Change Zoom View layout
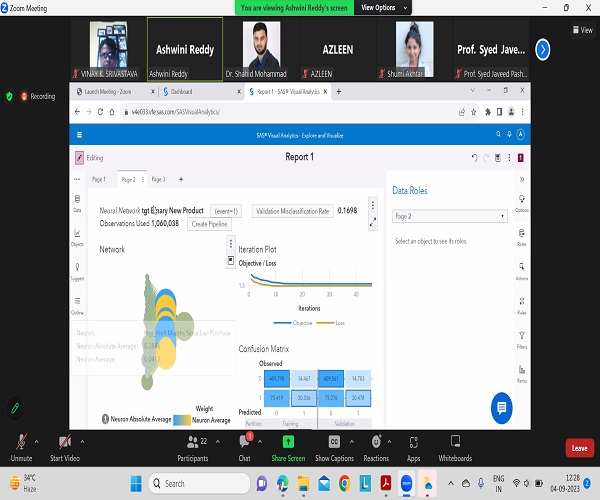Image resolution: width=600 pixels, height=500 pixels. coord(582,30)
